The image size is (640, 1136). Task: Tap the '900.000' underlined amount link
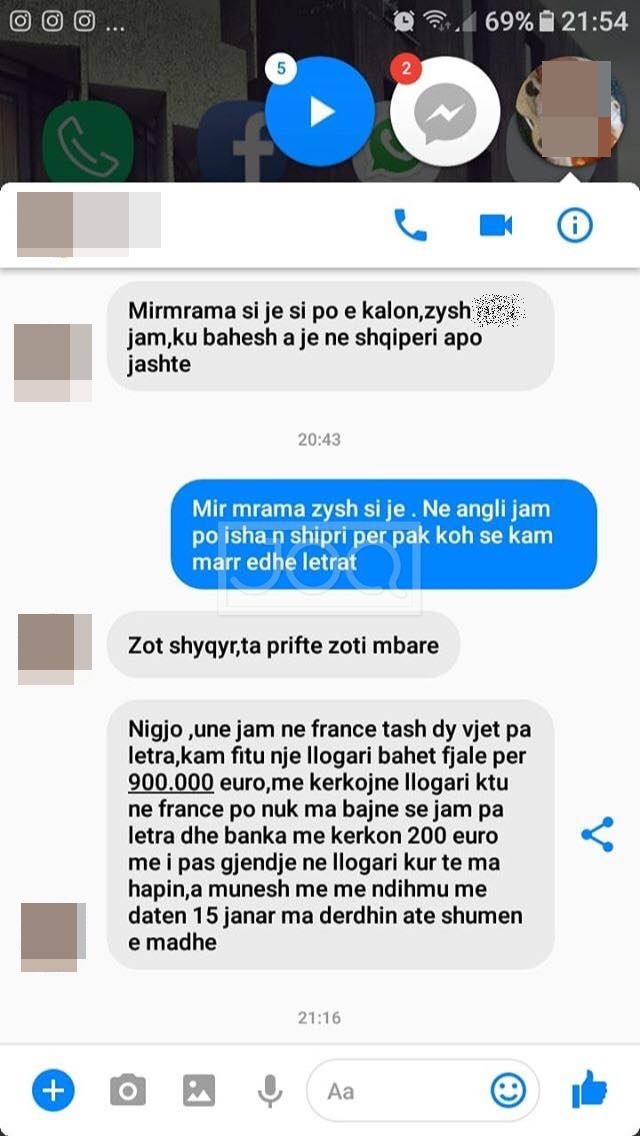tap(171, 782)
